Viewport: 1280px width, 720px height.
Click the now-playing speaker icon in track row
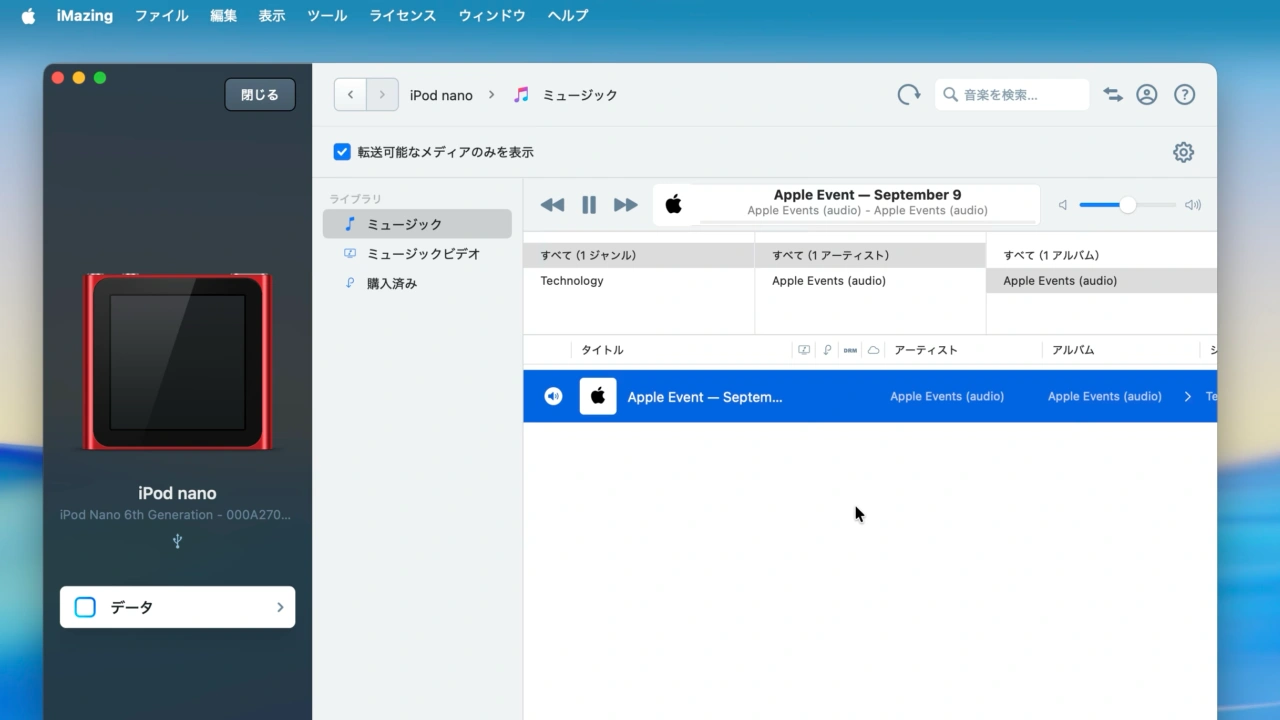(553, 396)
